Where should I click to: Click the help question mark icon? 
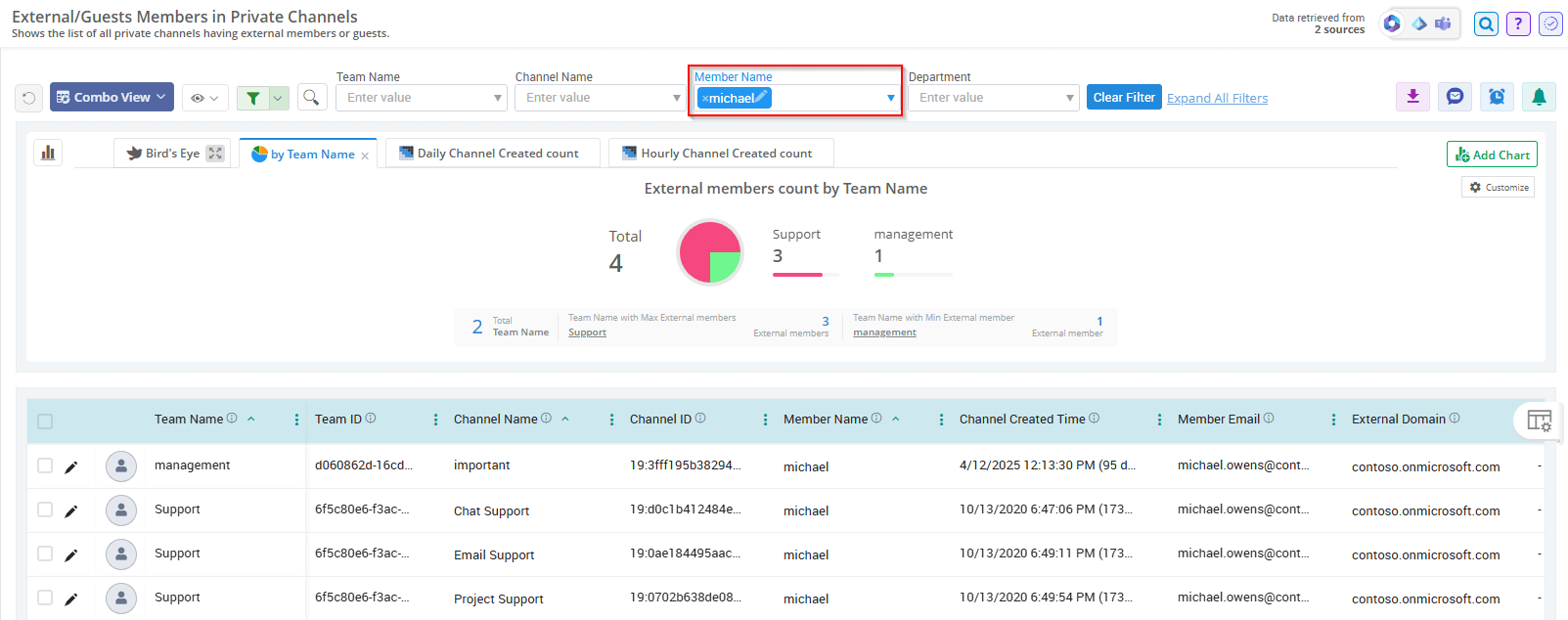(x=1518, y=24)
